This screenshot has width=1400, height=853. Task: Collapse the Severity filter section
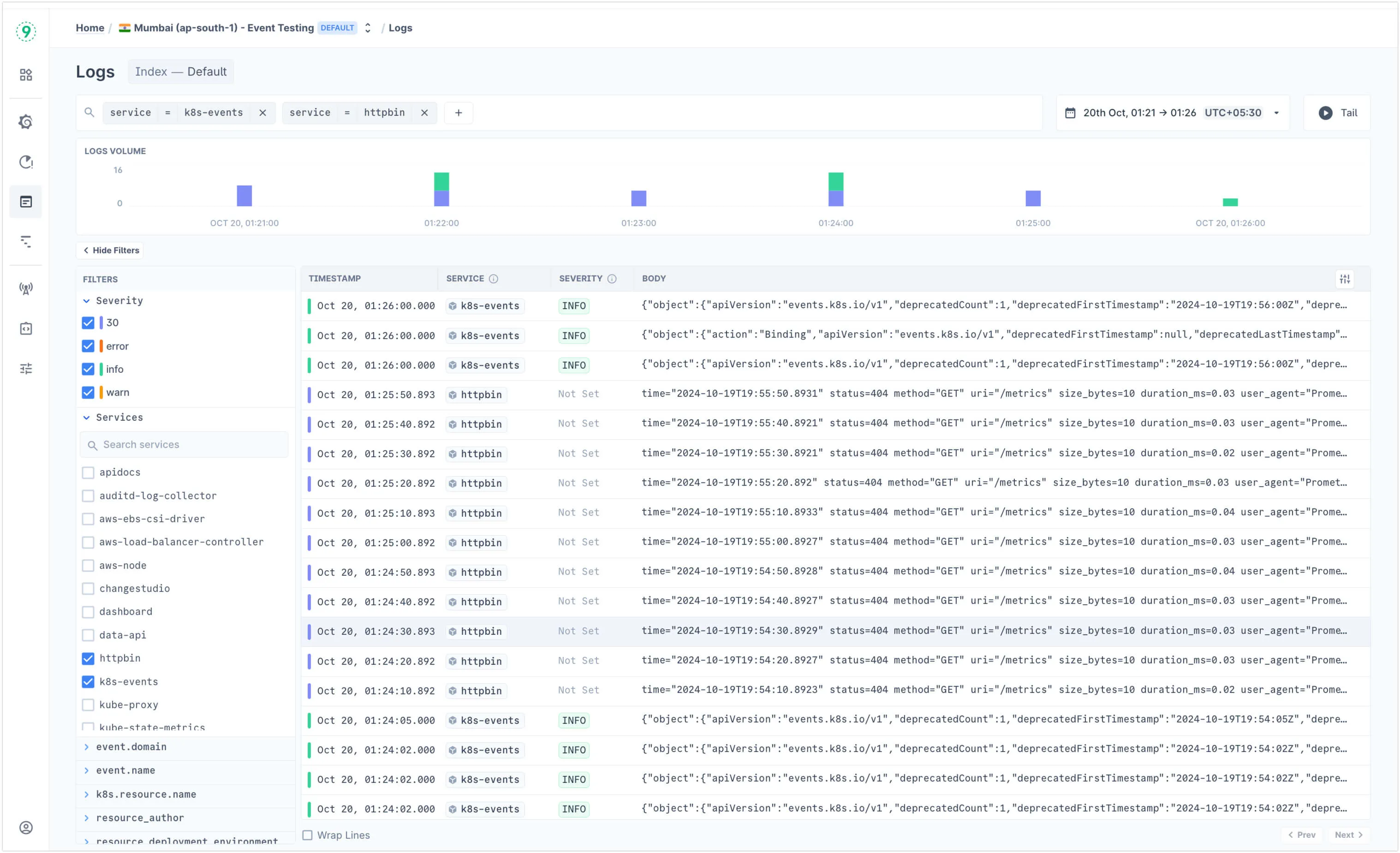86,301
